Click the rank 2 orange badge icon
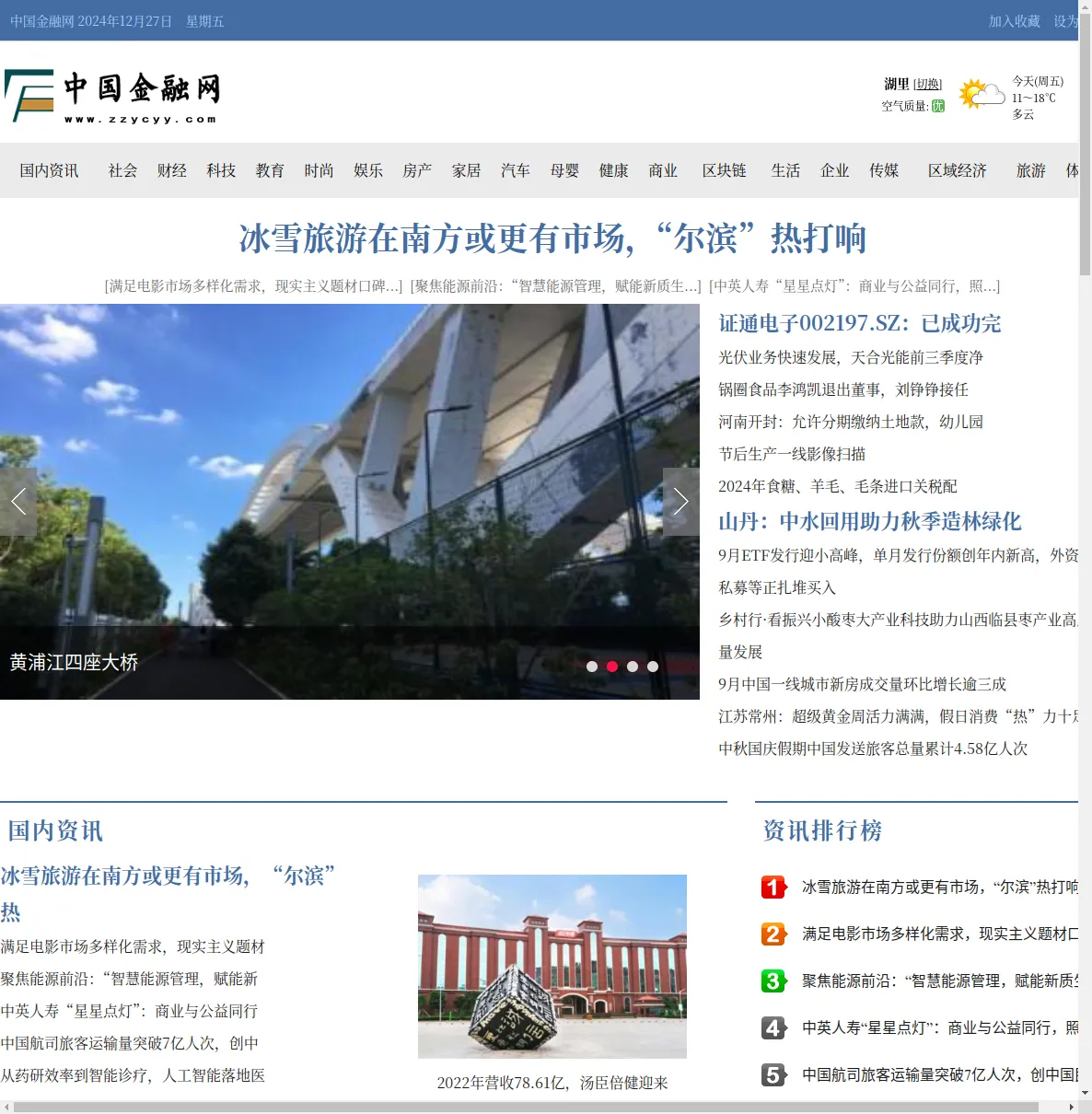Viewport: 1092px width, 1114px height. 773,934
